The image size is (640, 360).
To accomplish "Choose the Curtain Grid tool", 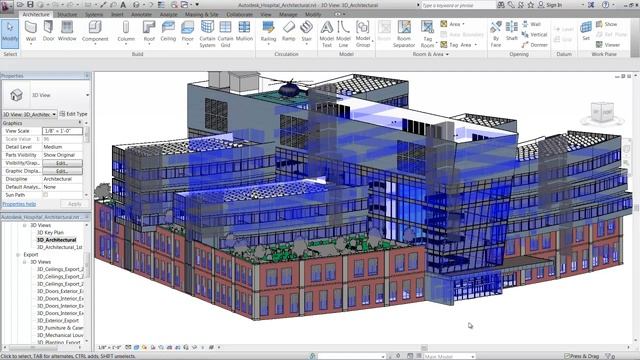I will (x=225, y=34).
